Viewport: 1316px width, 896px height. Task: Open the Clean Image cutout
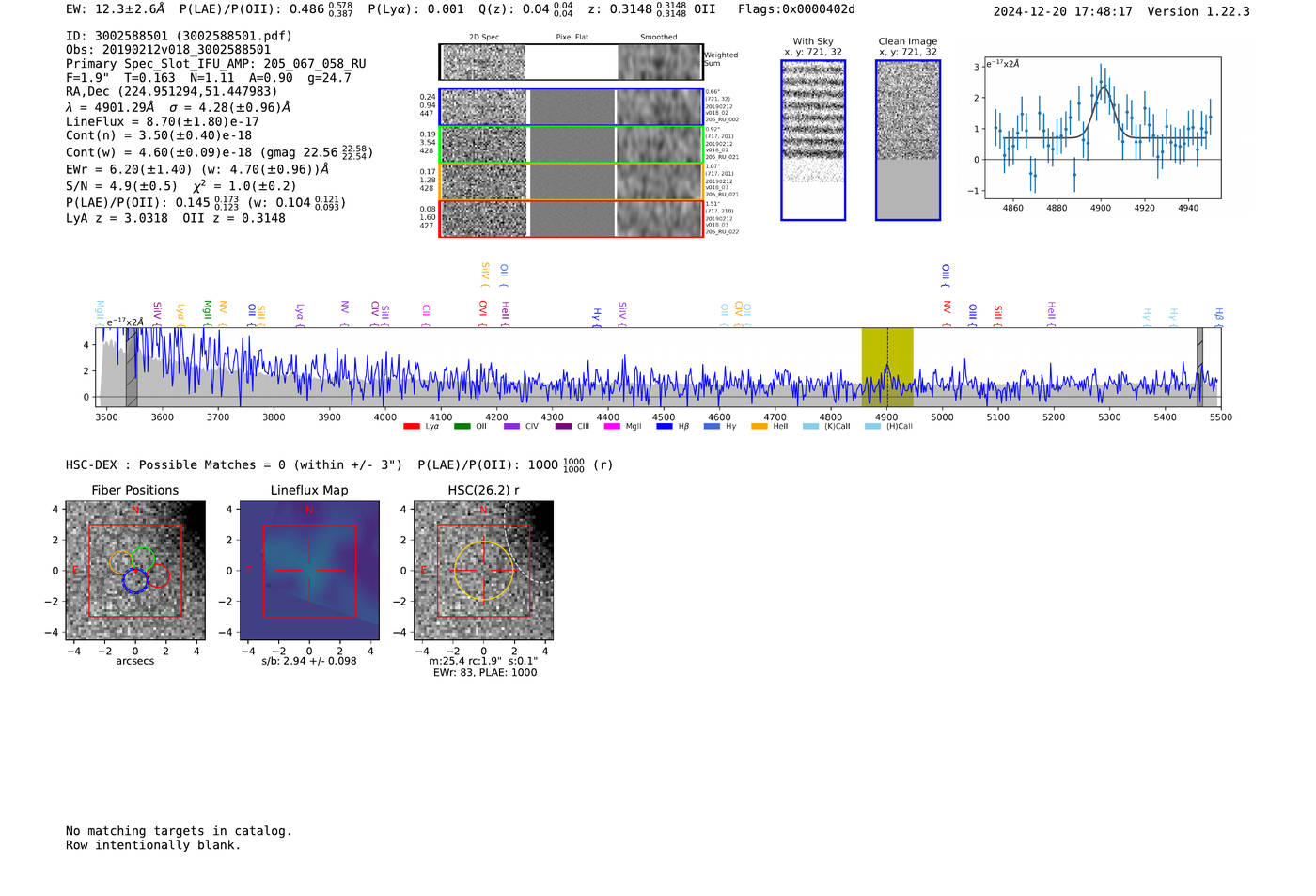(908, 140)
